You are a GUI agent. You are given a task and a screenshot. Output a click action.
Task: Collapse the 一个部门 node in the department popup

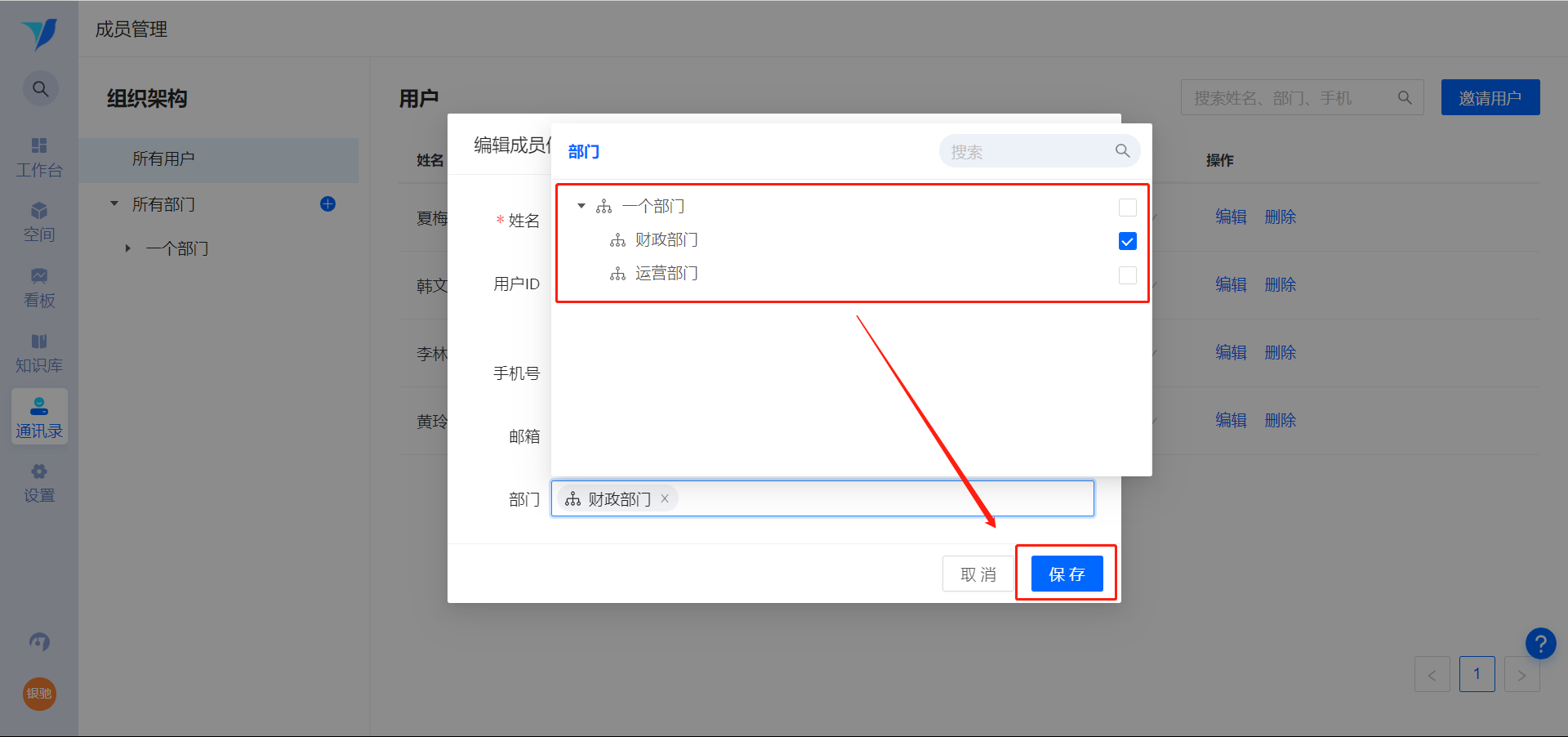coord(581,206)
